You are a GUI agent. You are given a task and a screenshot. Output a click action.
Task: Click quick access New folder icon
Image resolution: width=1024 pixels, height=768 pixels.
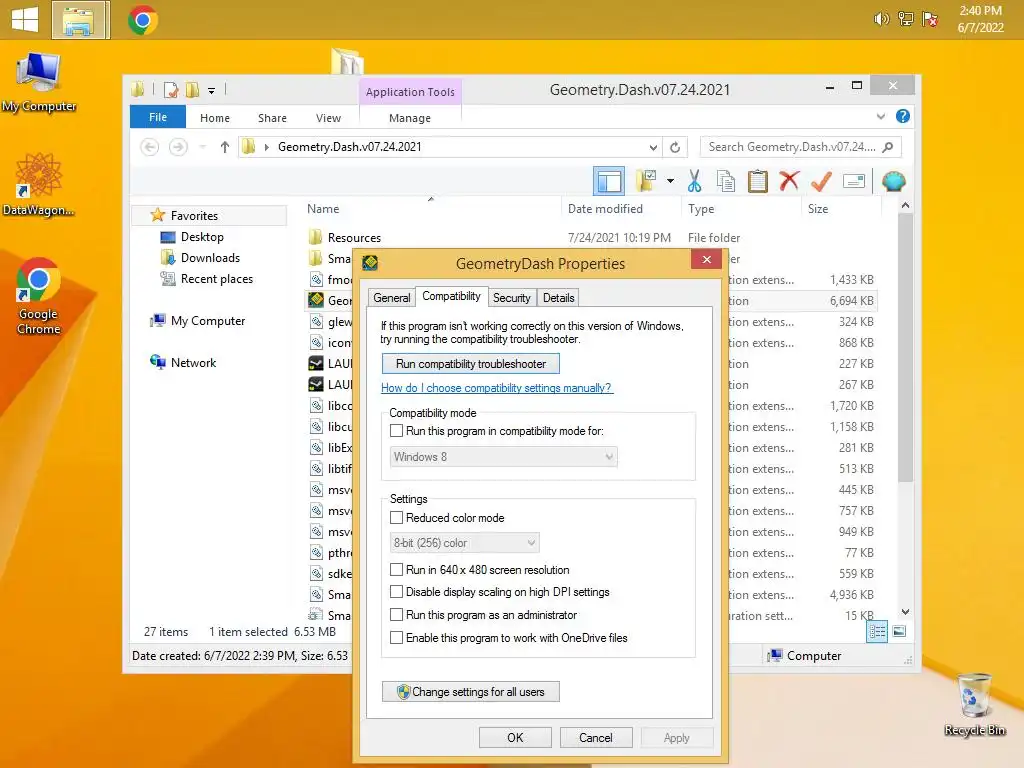[x=192, y=89]
